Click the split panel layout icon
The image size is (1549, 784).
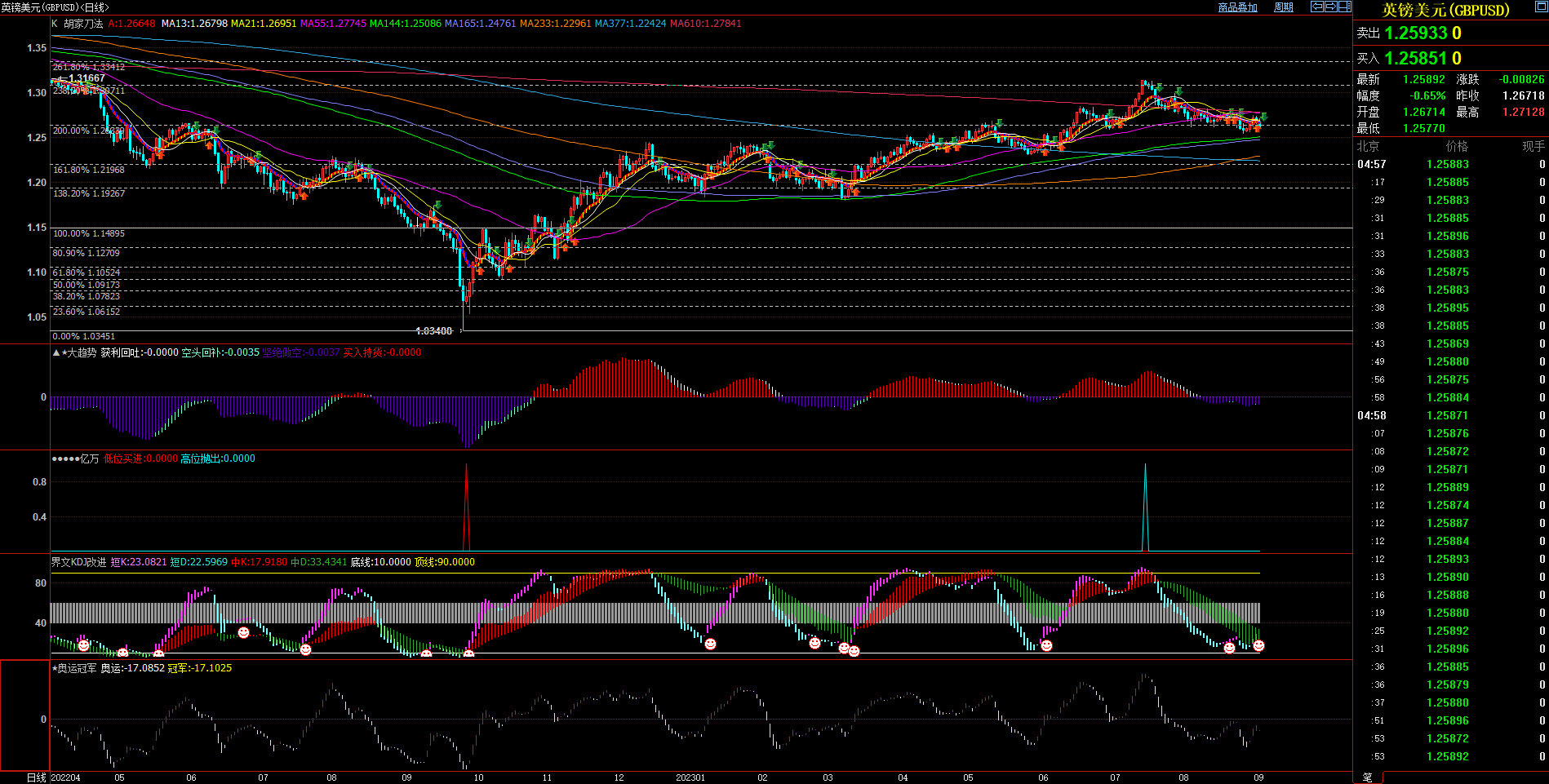[1344, 7]
